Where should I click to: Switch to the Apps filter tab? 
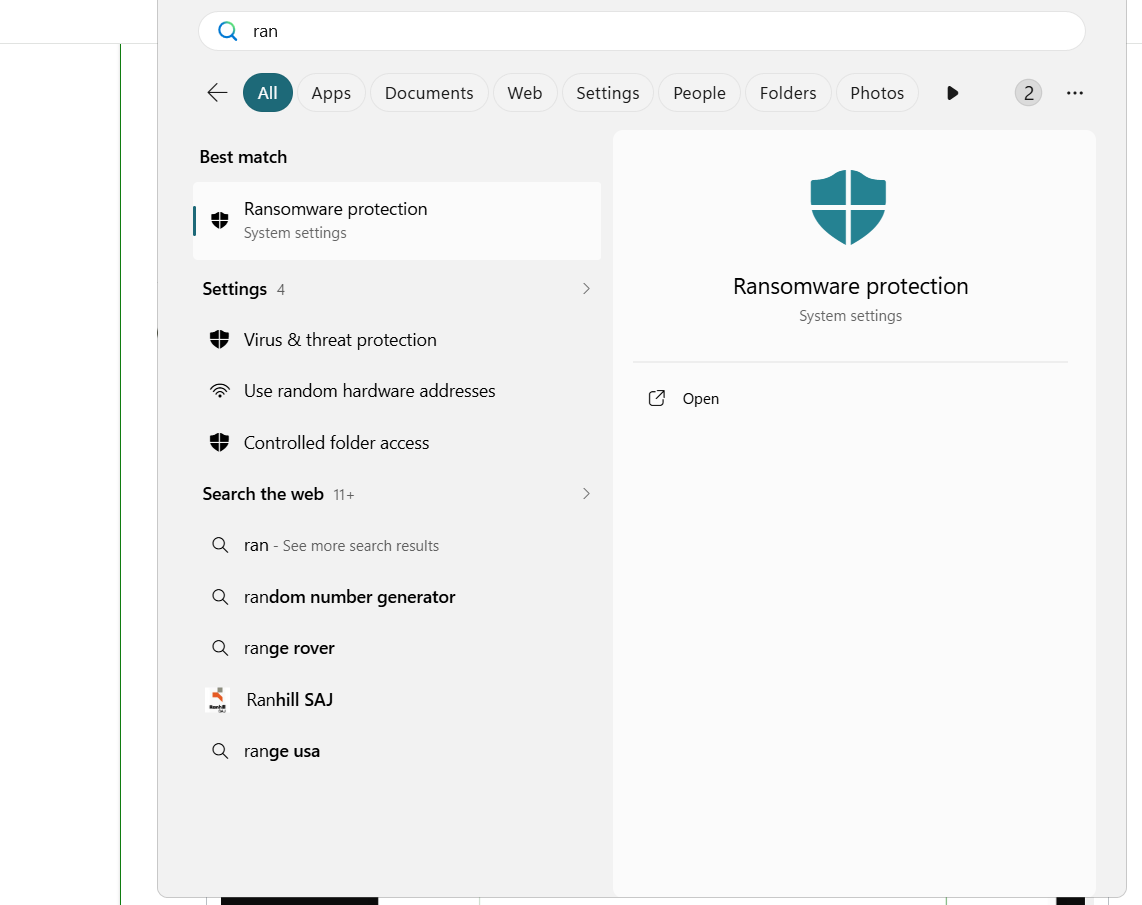click(x=331, y=92)
